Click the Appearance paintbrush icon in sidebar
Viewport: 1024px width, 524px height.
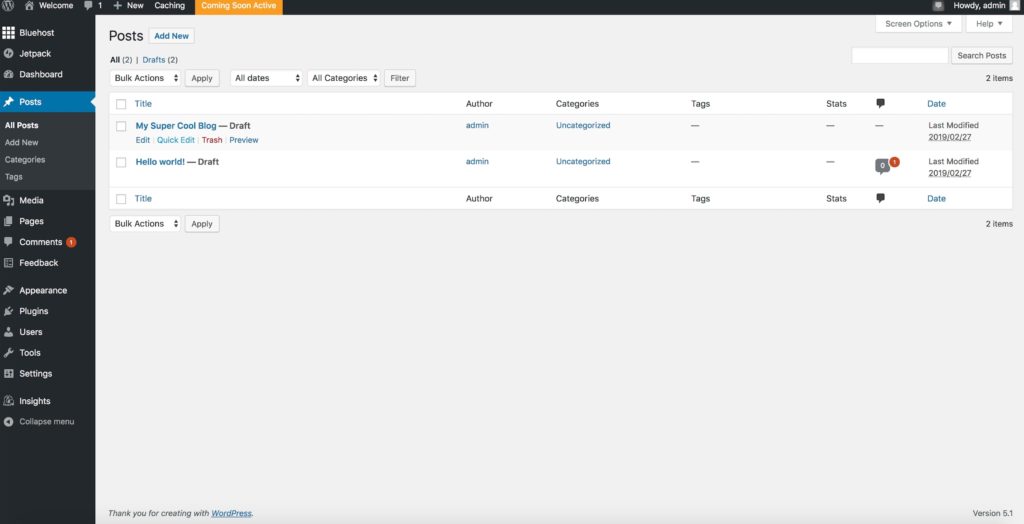coord(8,290)
